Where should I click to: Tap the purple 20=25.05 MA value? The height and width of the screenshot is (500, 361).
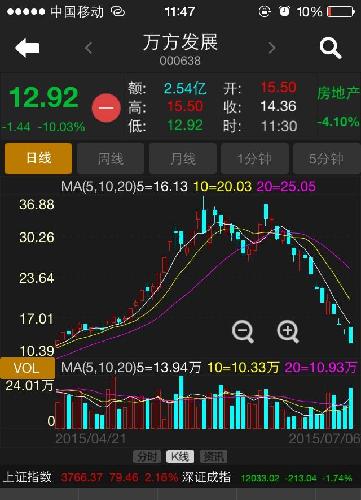point(286,186)
